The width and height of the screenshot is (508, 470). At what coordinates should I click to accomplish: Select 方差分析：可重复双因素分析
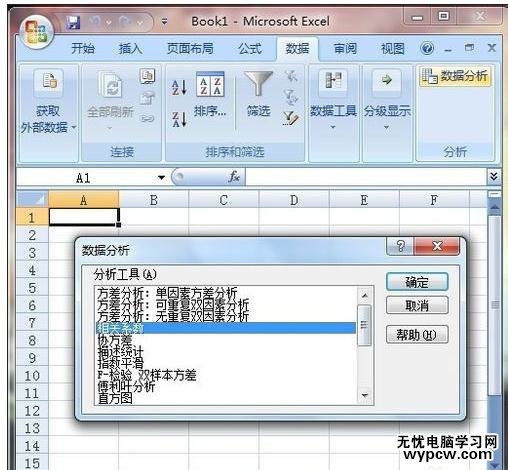(x=173, y=304)
